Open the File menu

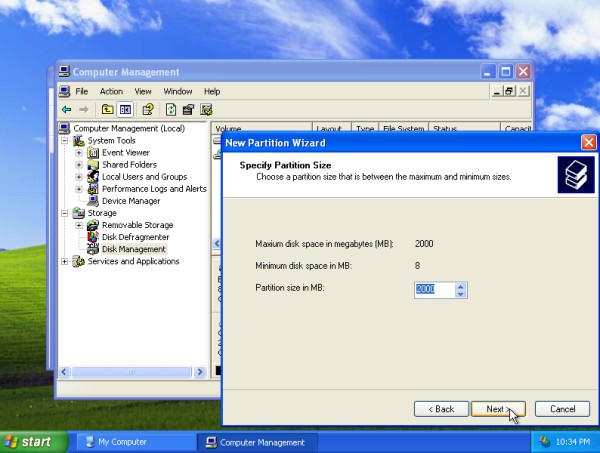tap(82, 91)
